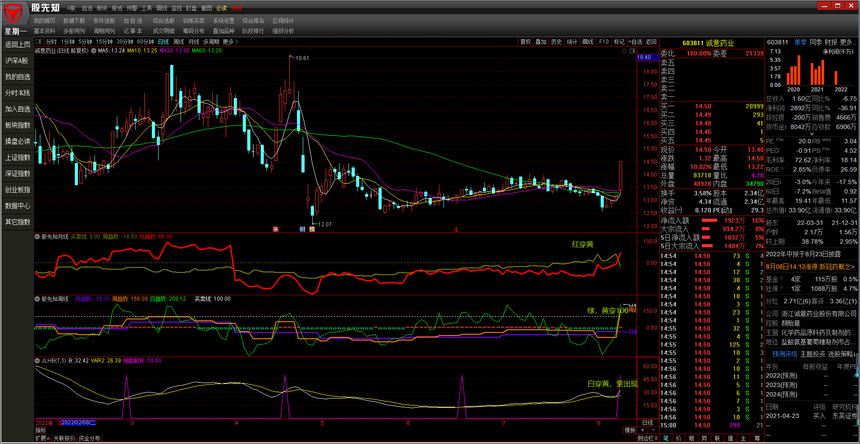Image resolution: width=860 pixels, height=444 pixels.
Task: Open the 模板 template dropdown
Action: pyautogui.click(x=630, y=430)
